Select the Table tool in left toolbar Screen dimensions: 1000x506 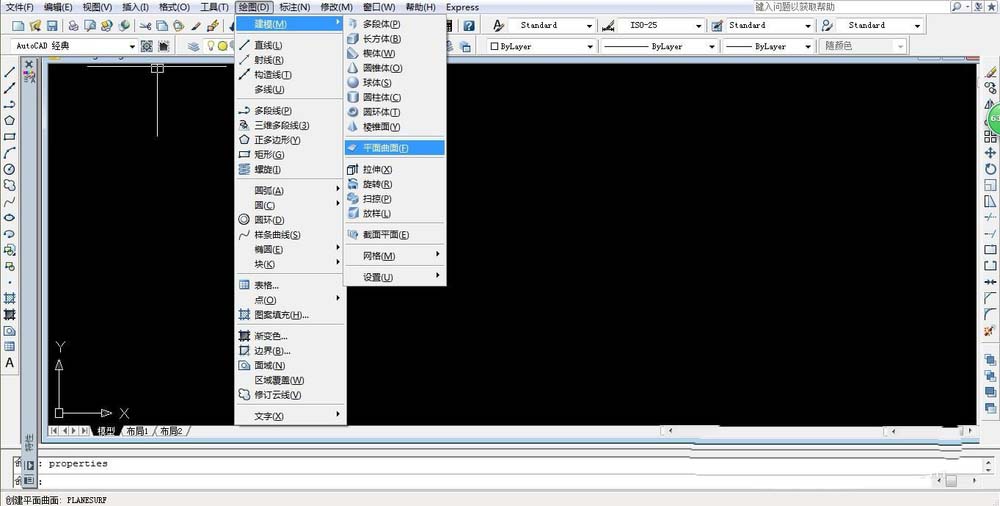10,346
